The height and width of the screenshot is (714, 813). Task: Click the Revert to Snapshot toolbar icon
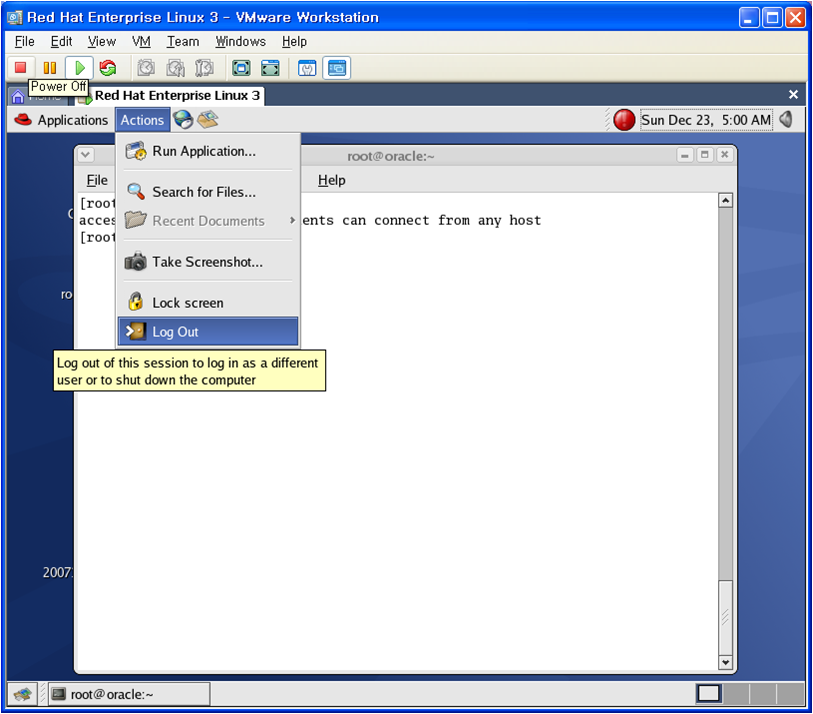pos(175,68)
